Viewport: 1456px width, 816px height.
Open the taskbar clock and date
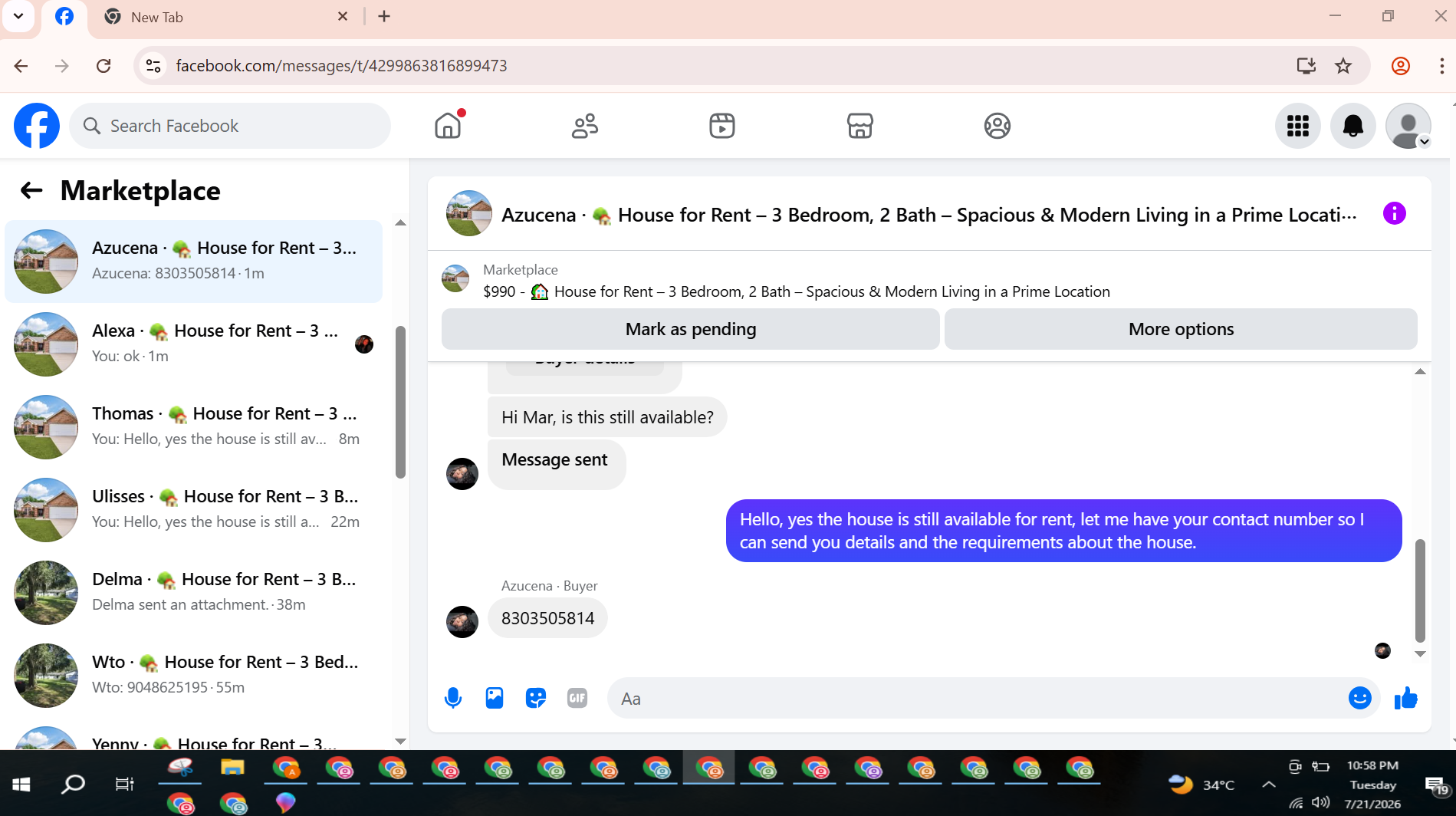[x=1372, y=784]
